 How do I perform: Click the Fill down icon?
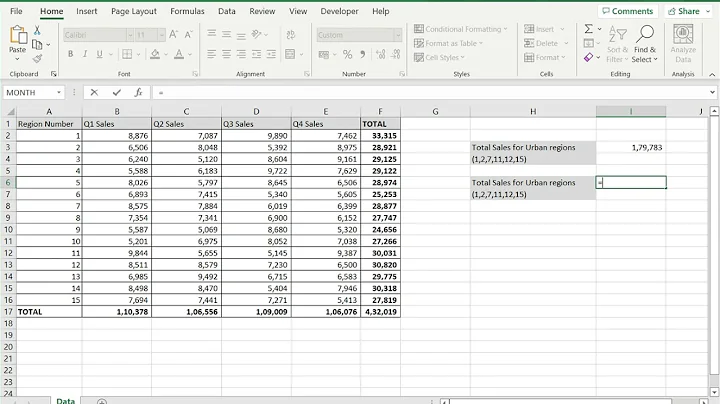pyautogui.click(x=589, y=43)
